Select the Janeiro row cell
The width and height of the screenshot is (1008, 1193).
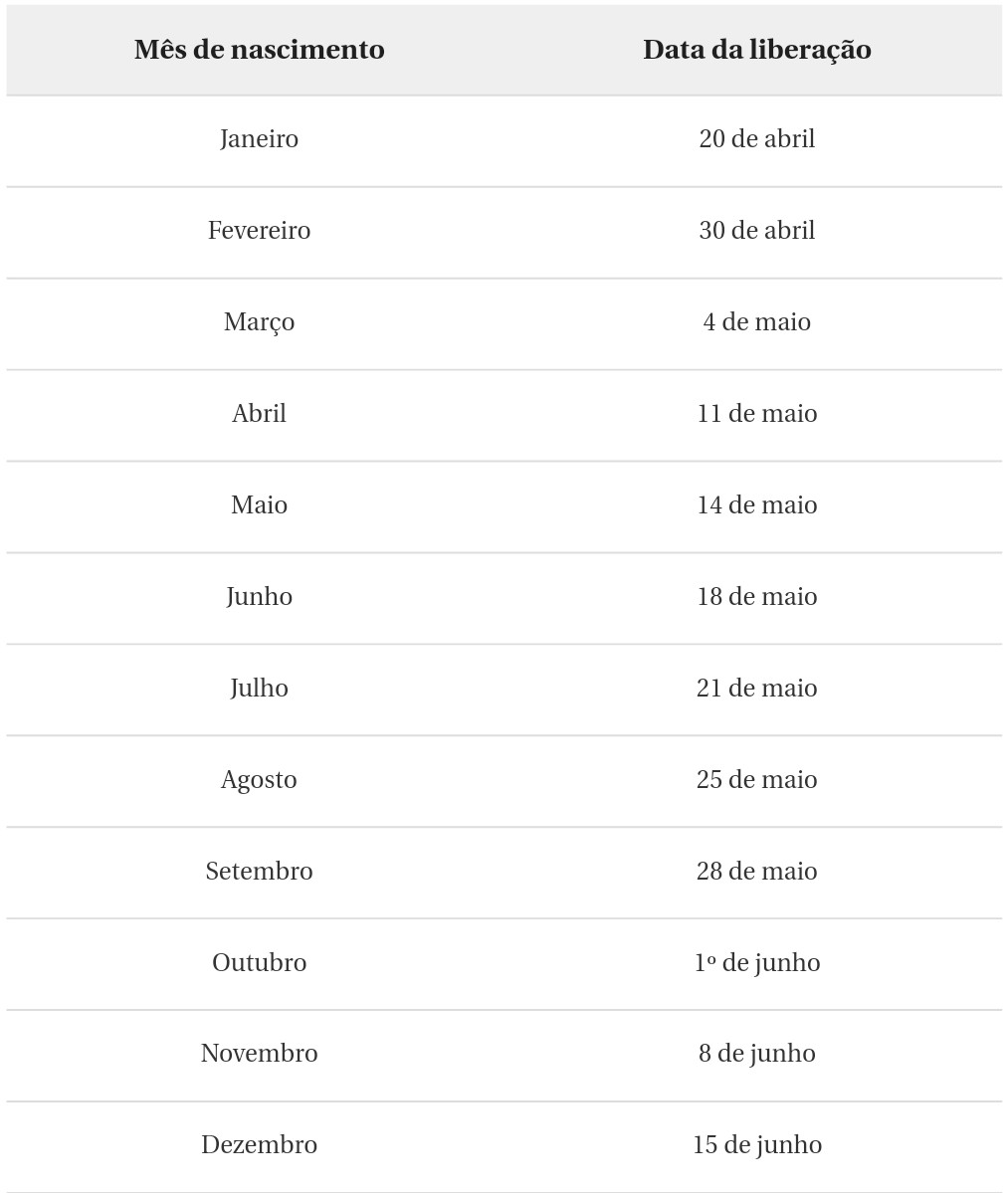[260, 139]
